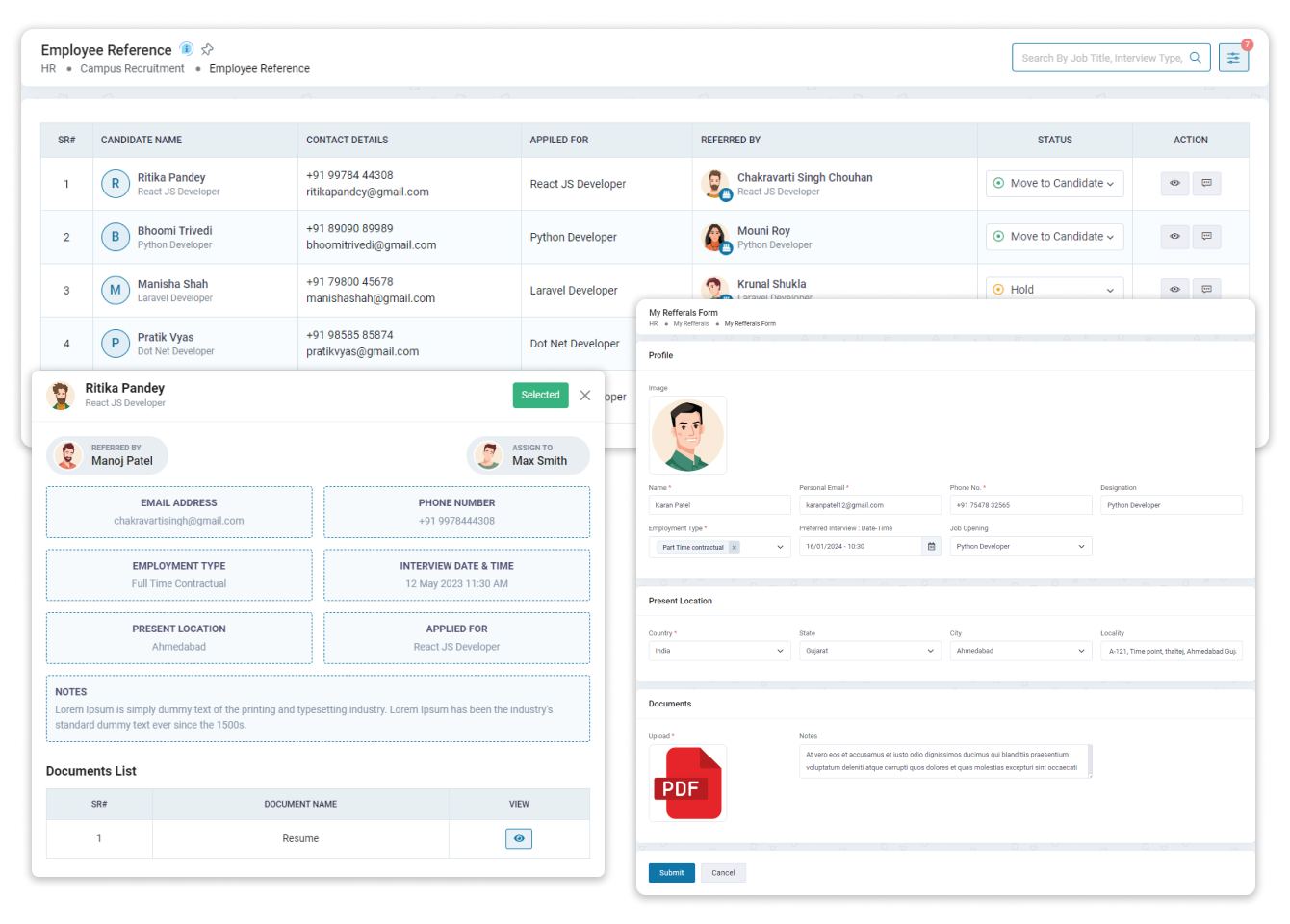Image resolution: width=1290 pixels, height=924 pixels.
Task: Submit the My Refferals Form
Action: click(671, 872)
